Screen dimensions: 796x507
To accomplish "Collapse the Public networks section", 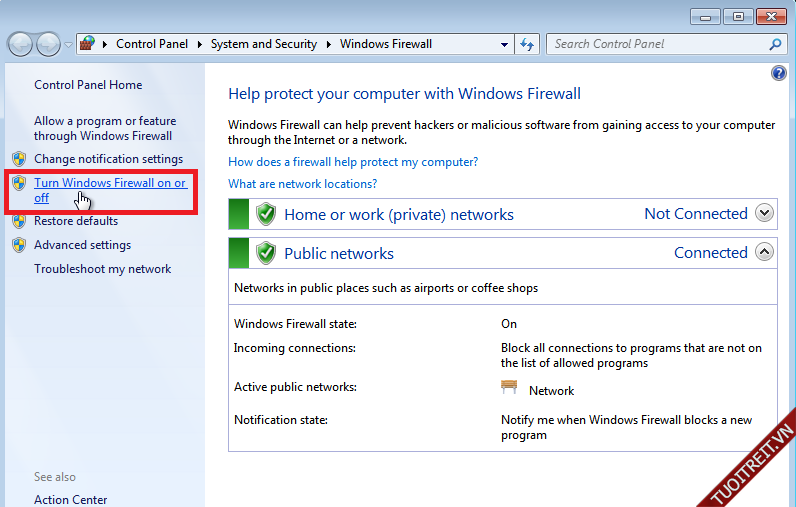I will 765,252.
